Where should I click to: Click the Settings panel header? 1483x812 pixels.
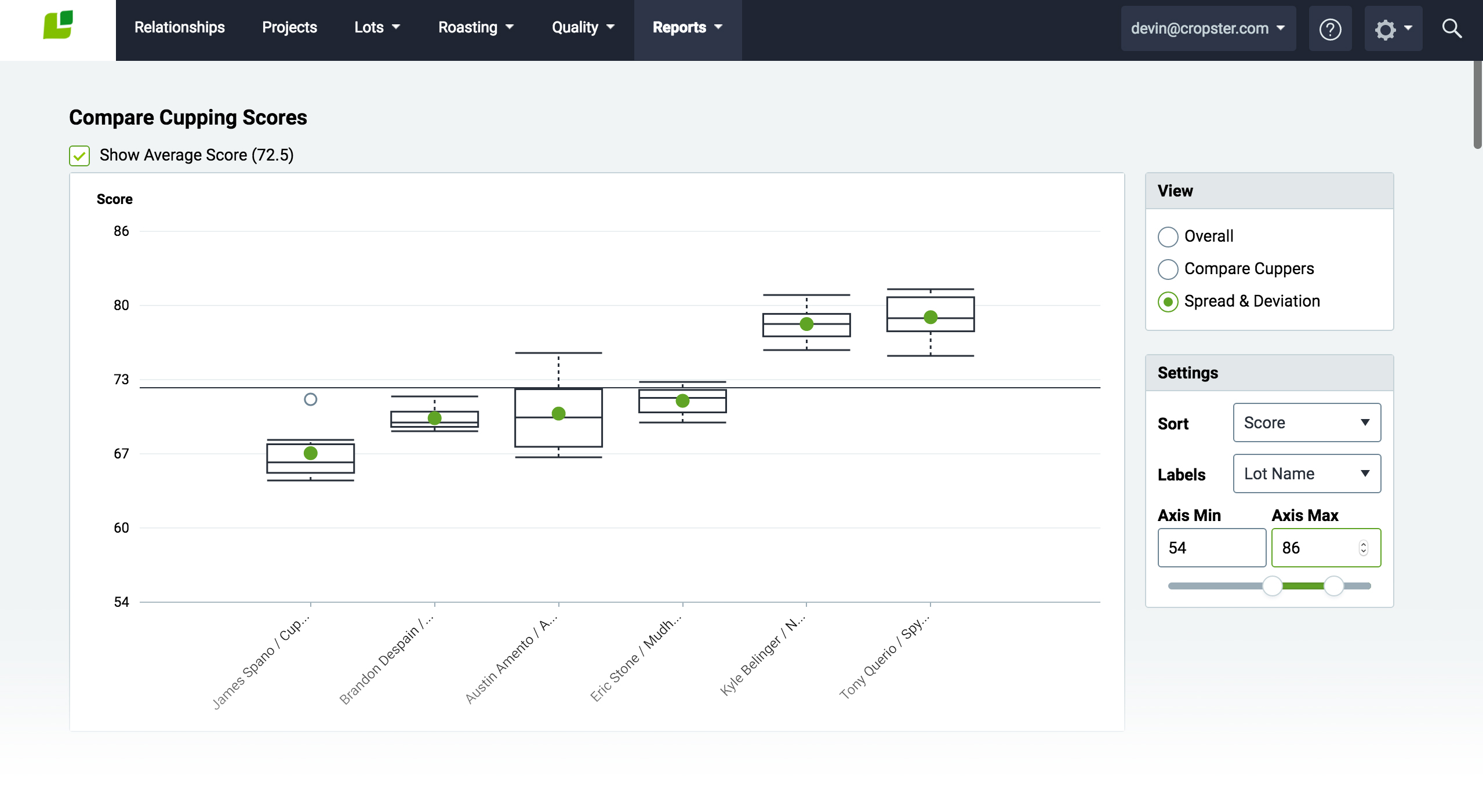[x=1270, y=373]
